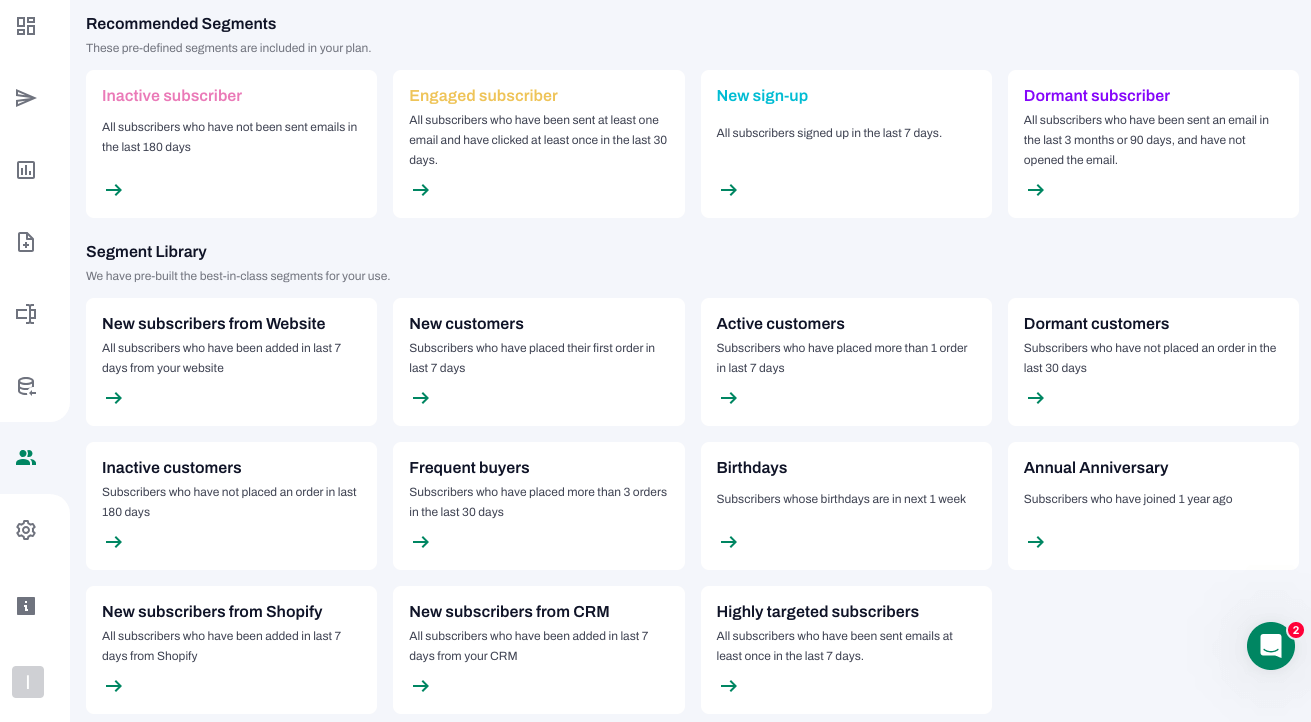
Task: Open the dashboard grid icon in sidebar
Action: tap(26, 26)
